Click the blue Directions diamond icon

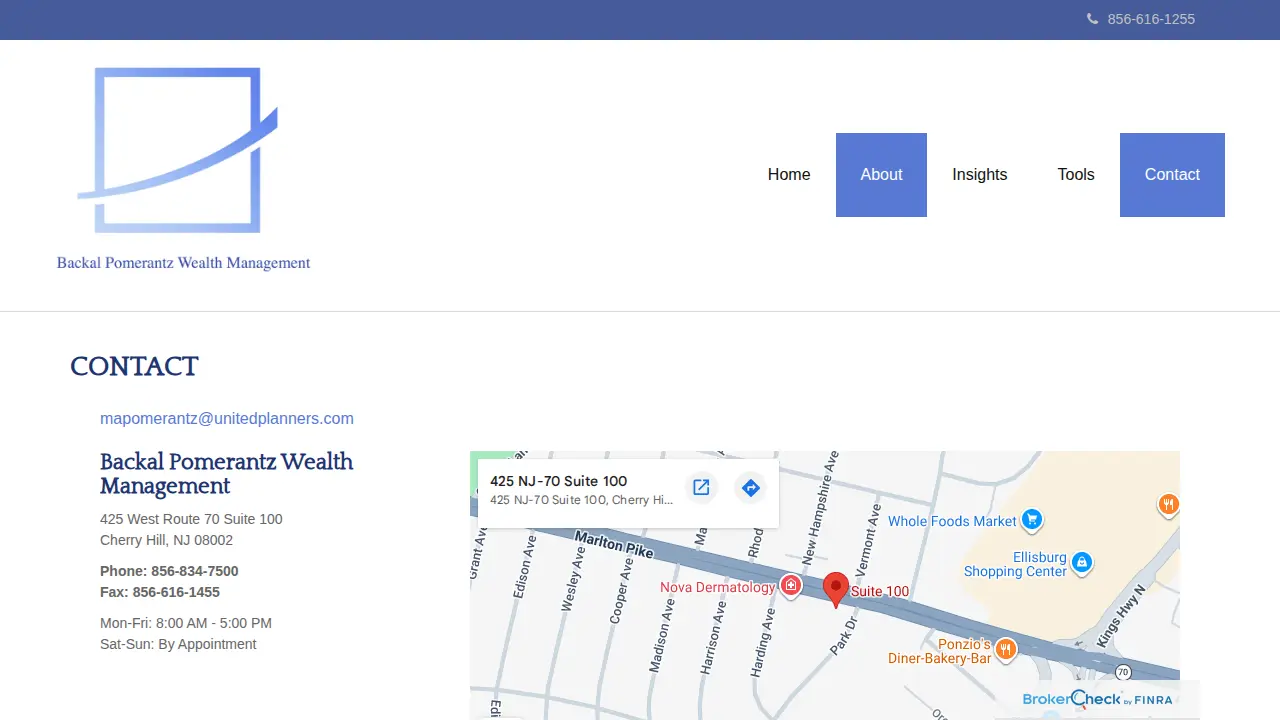pyautogui.click(x=750, y=488)
